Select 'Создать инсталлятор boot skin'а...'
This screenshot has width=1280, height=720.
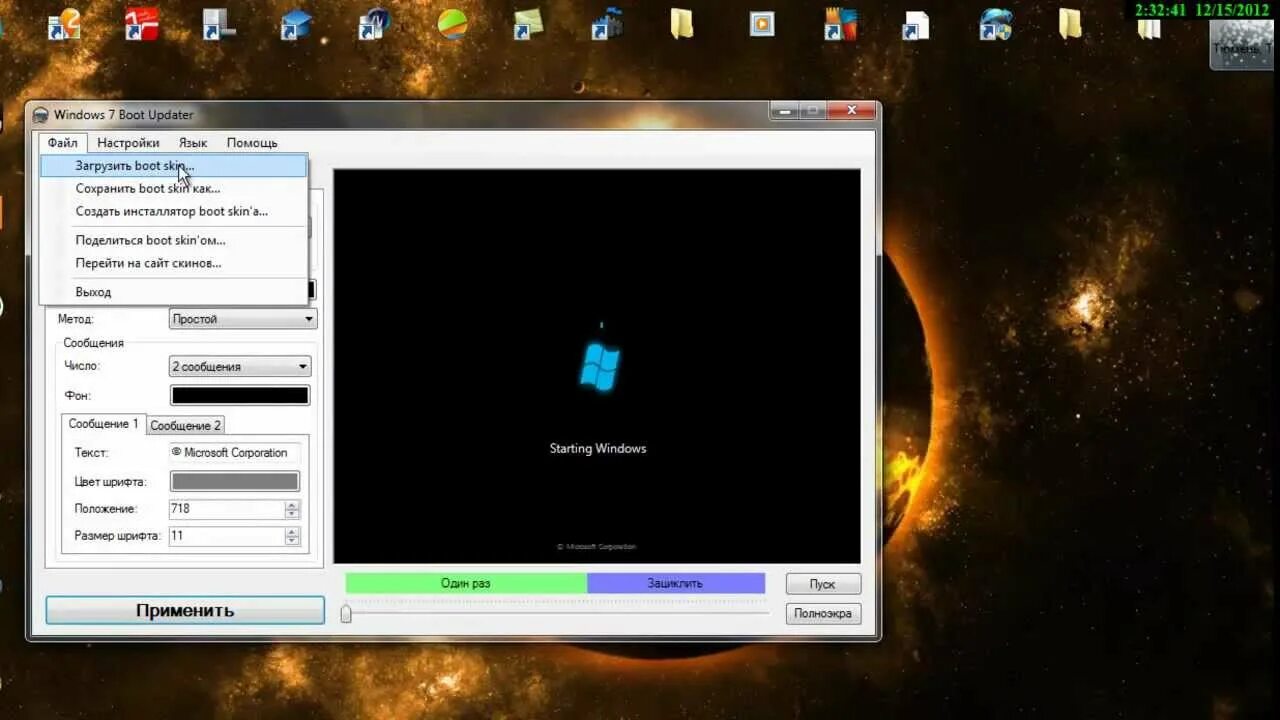pyautogui.click(x=173, y=211)
